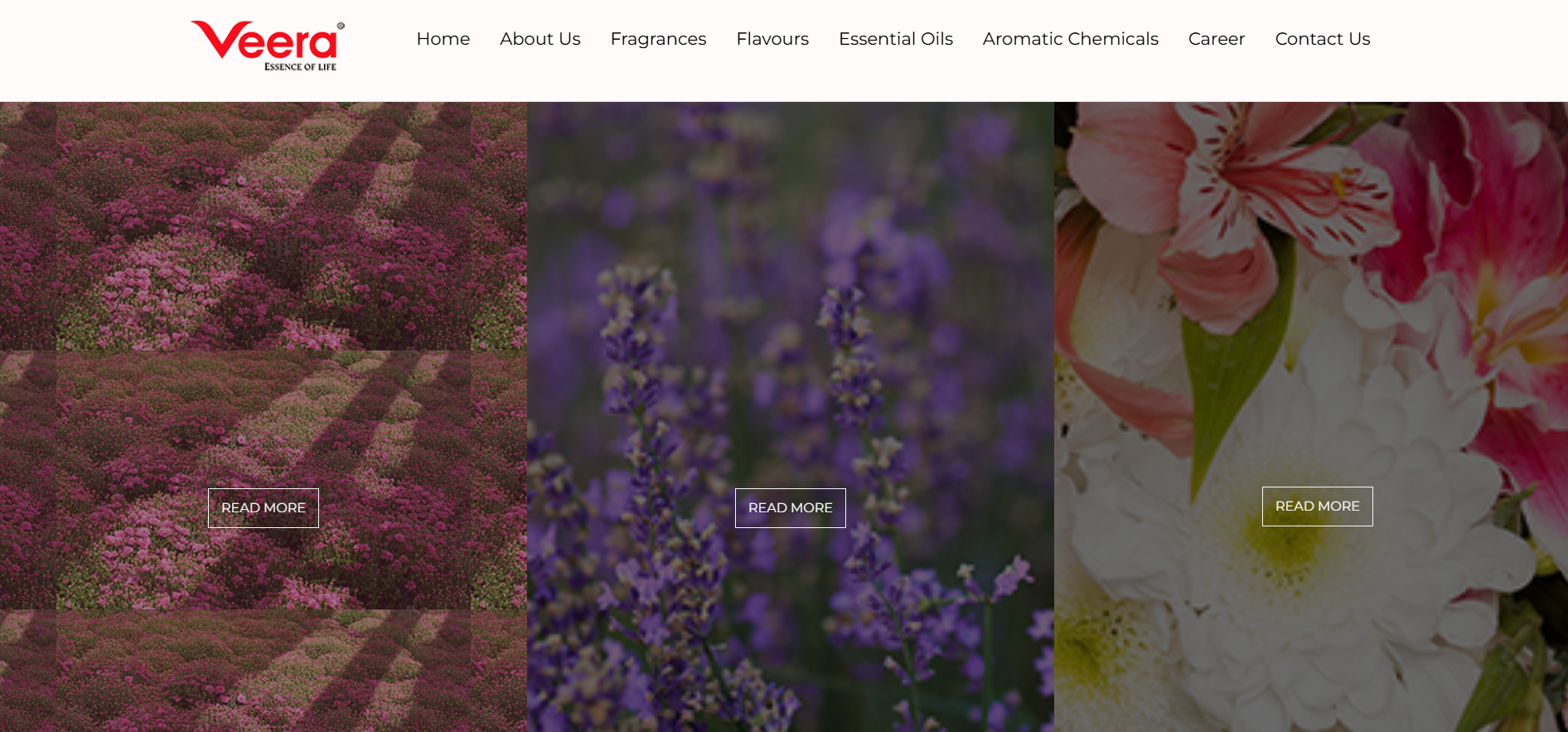Open the Contact Us page

click(1322, 39)
